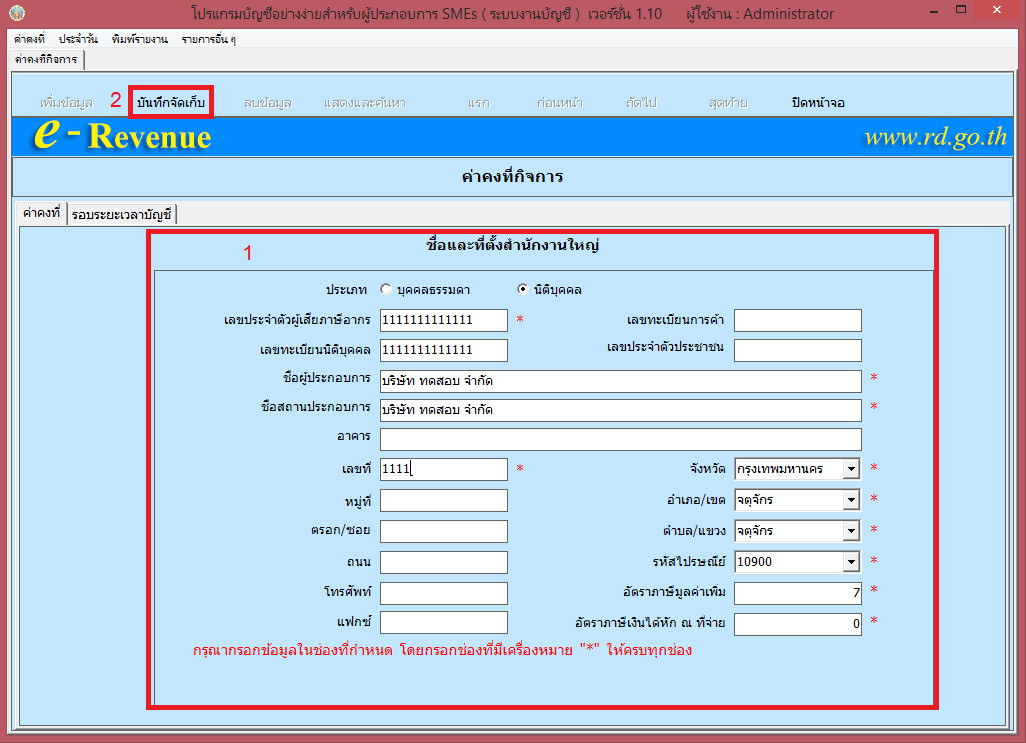Click the อัตราภาษีเงินได้หัก ณ ที่จ่าย field
Viewport: 1026px width, 743px height.
[798, 624]
